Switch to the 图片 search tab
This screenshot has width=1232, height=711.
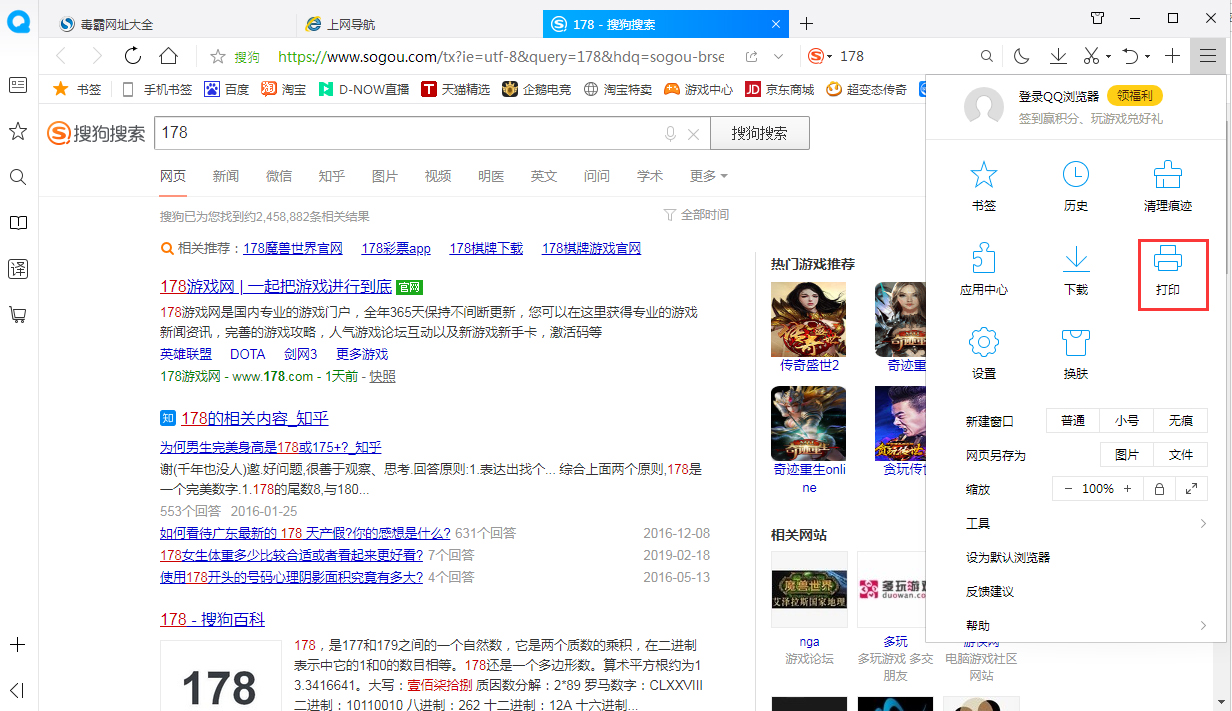click(x=385, y=175)
